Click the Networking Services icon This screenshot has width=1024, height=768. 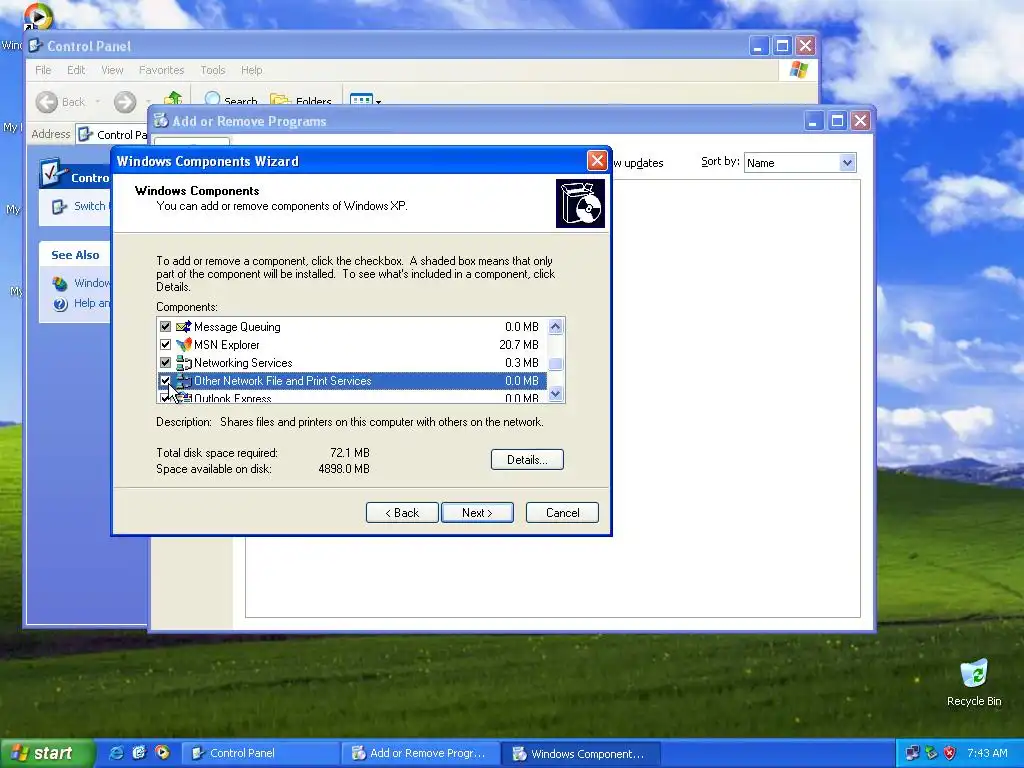pos(184,362)
